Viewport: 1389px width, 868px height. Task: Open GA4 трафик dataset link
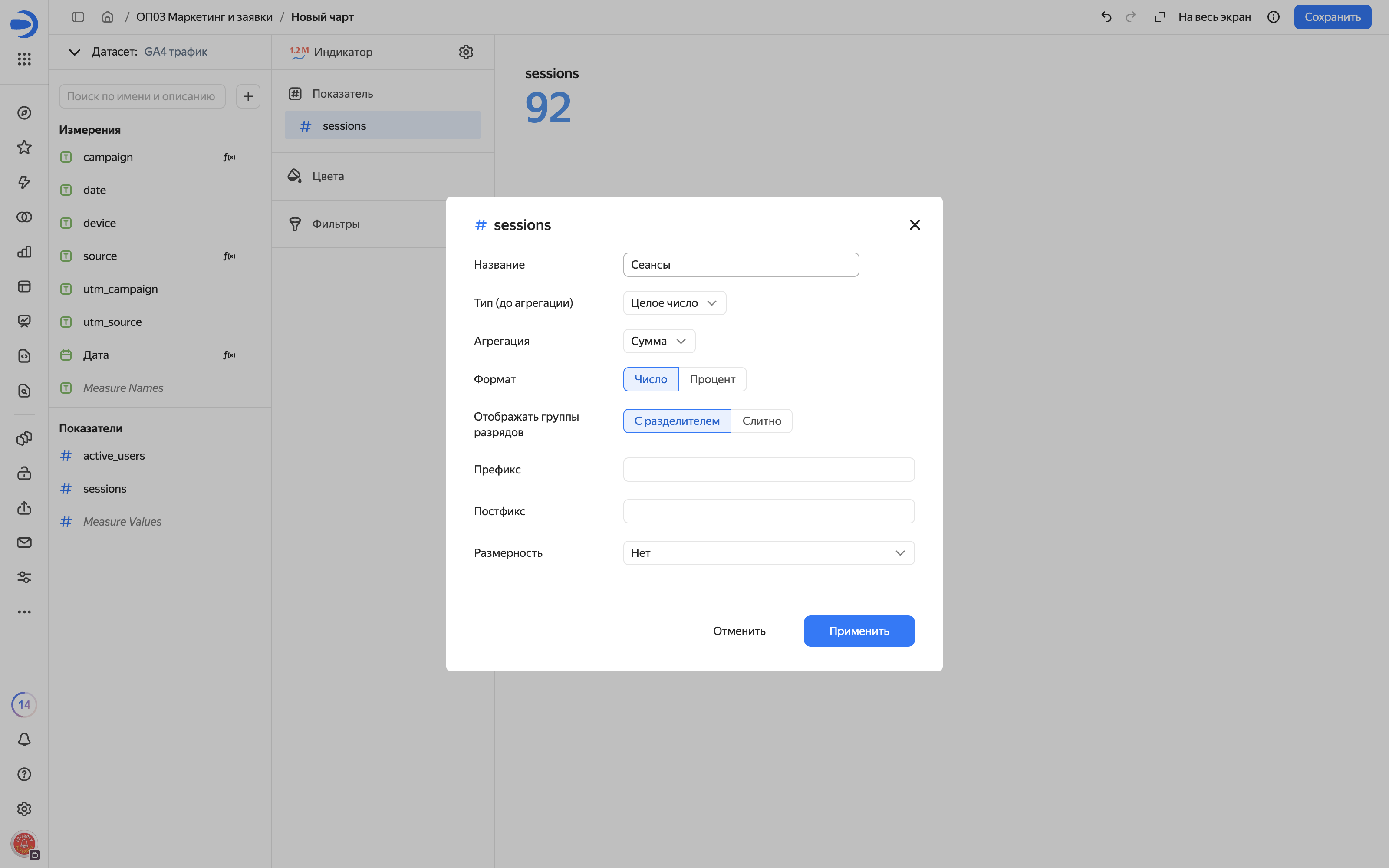pyautogui.click(x=176, y=52)
